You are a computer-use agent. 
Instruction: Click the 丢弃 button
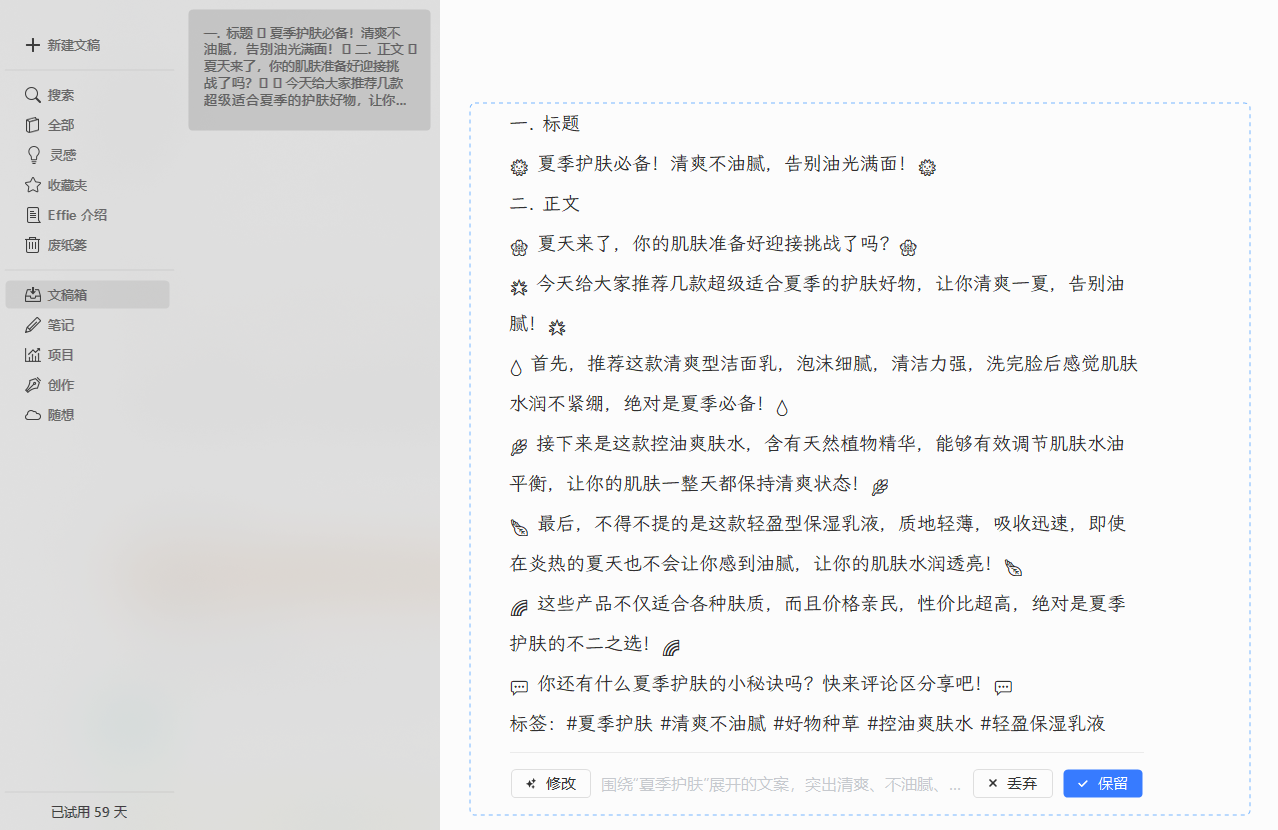(1012, 784)
